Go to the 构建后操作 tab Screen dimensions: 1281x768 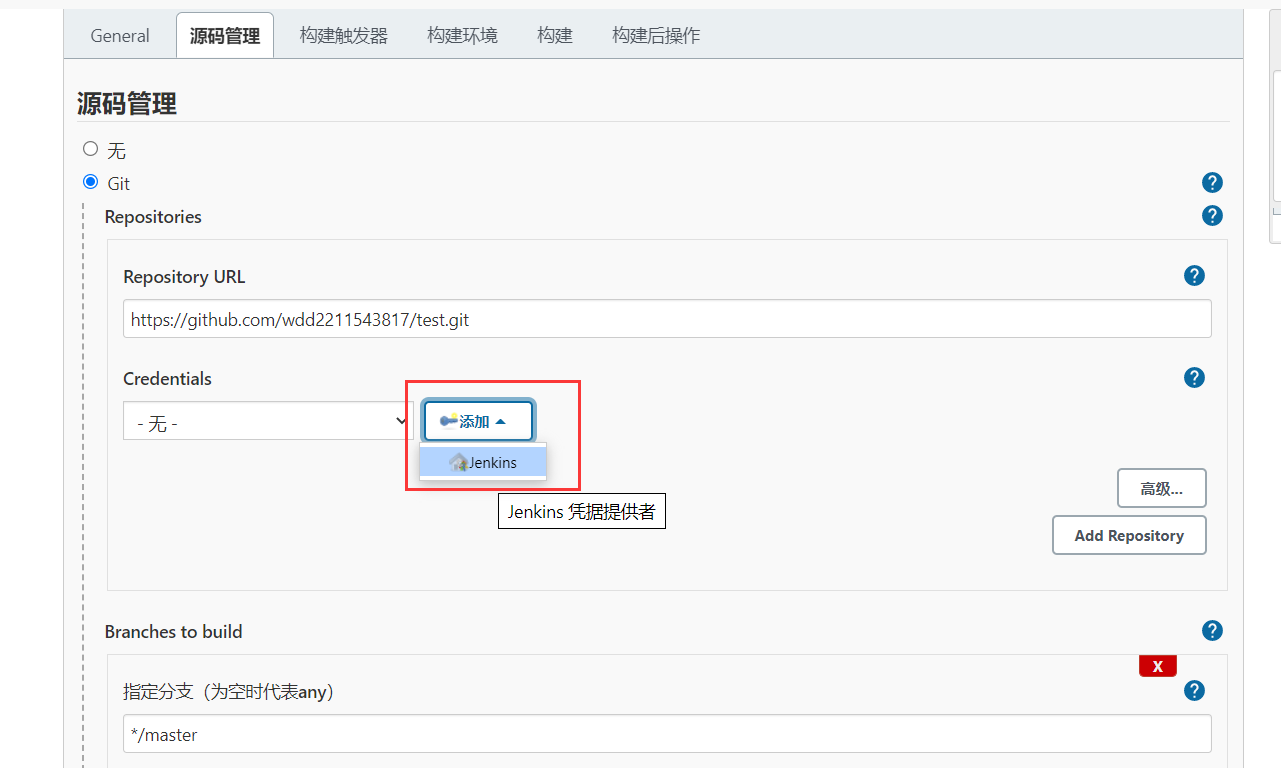coord(656,36)
